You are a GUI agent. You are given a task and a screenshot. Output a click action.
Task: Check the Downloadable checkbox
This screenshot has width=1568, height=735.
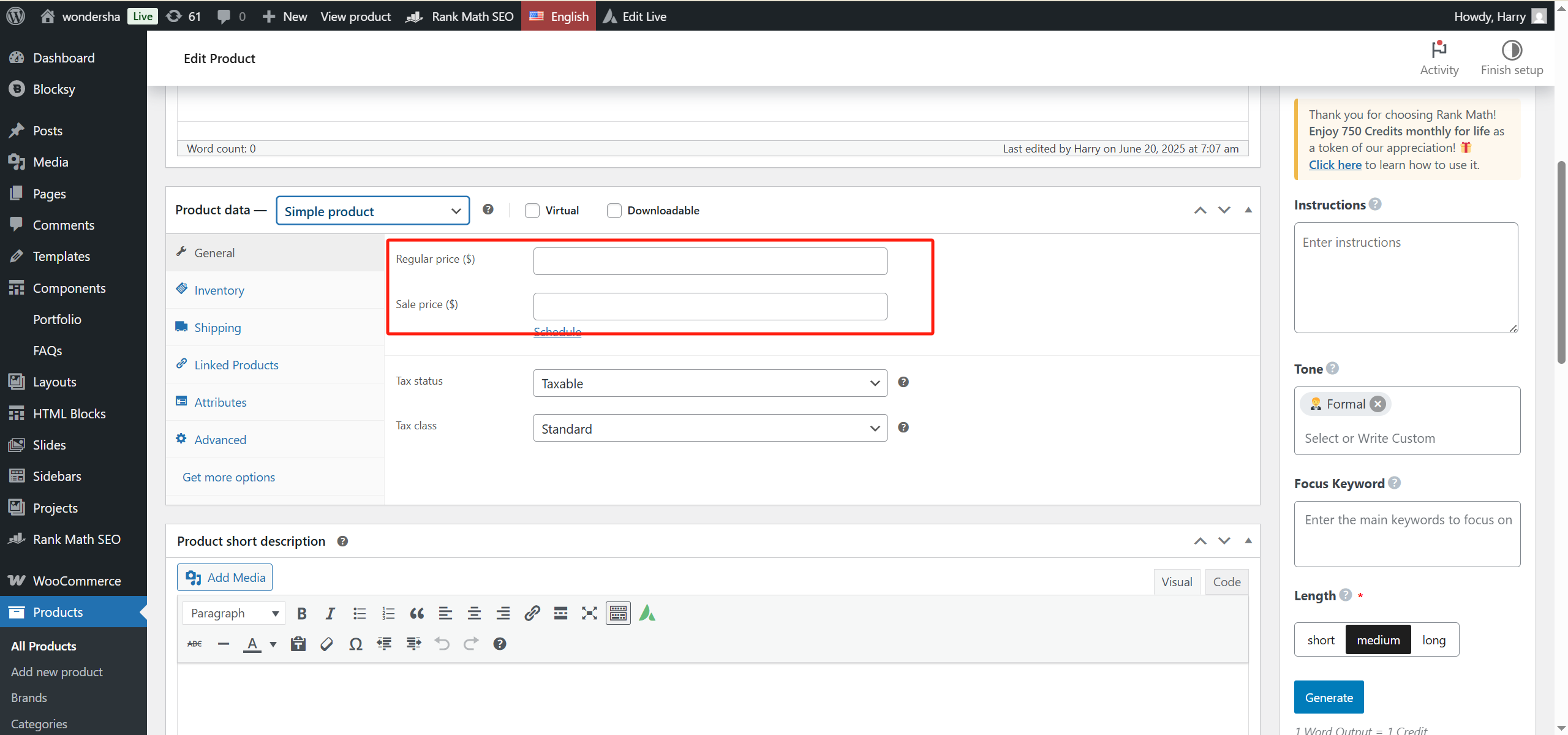point(614,211)
